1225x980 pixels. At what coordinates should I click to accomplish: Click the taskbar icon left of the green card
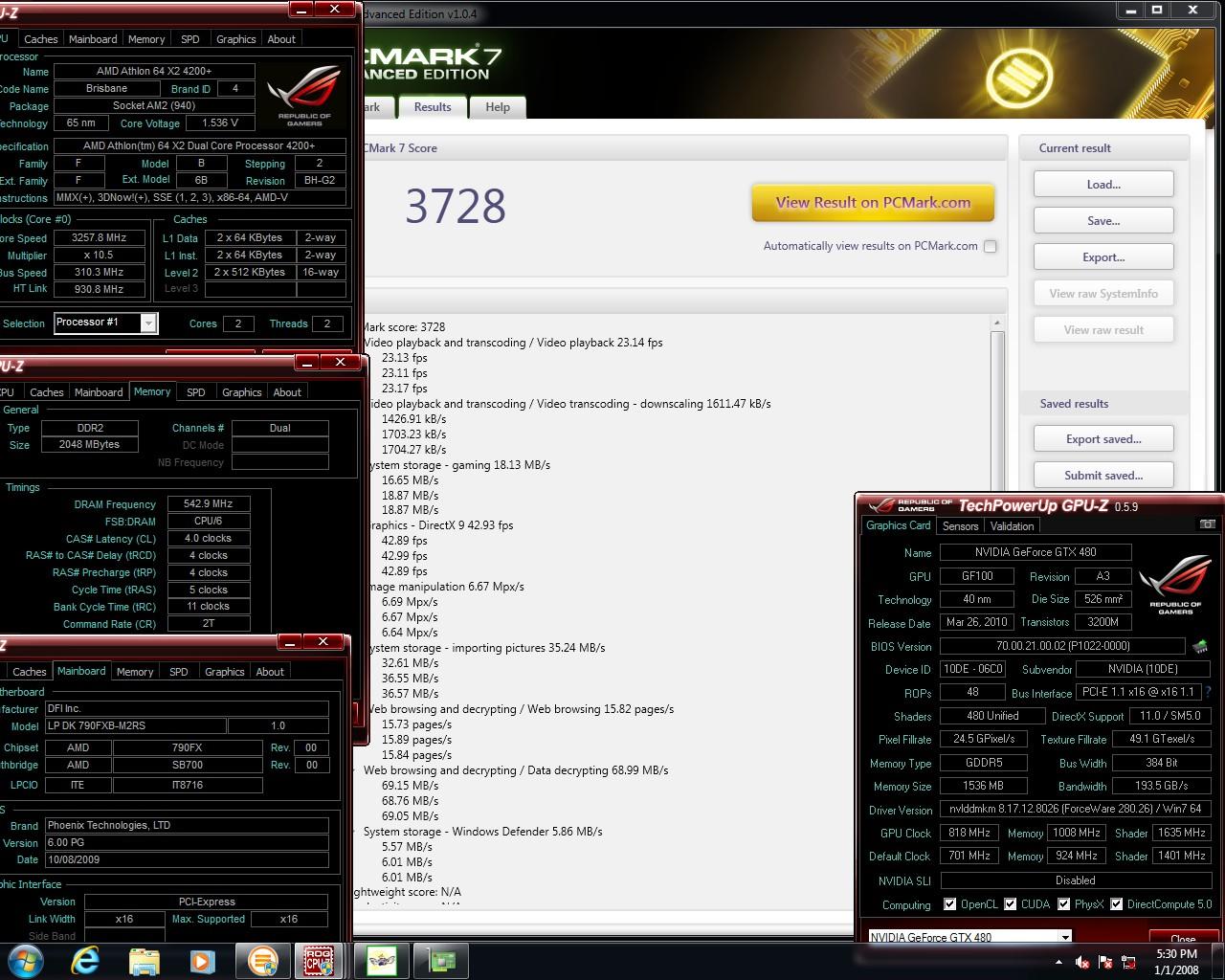pyautogui.click(x=382, y=960)
